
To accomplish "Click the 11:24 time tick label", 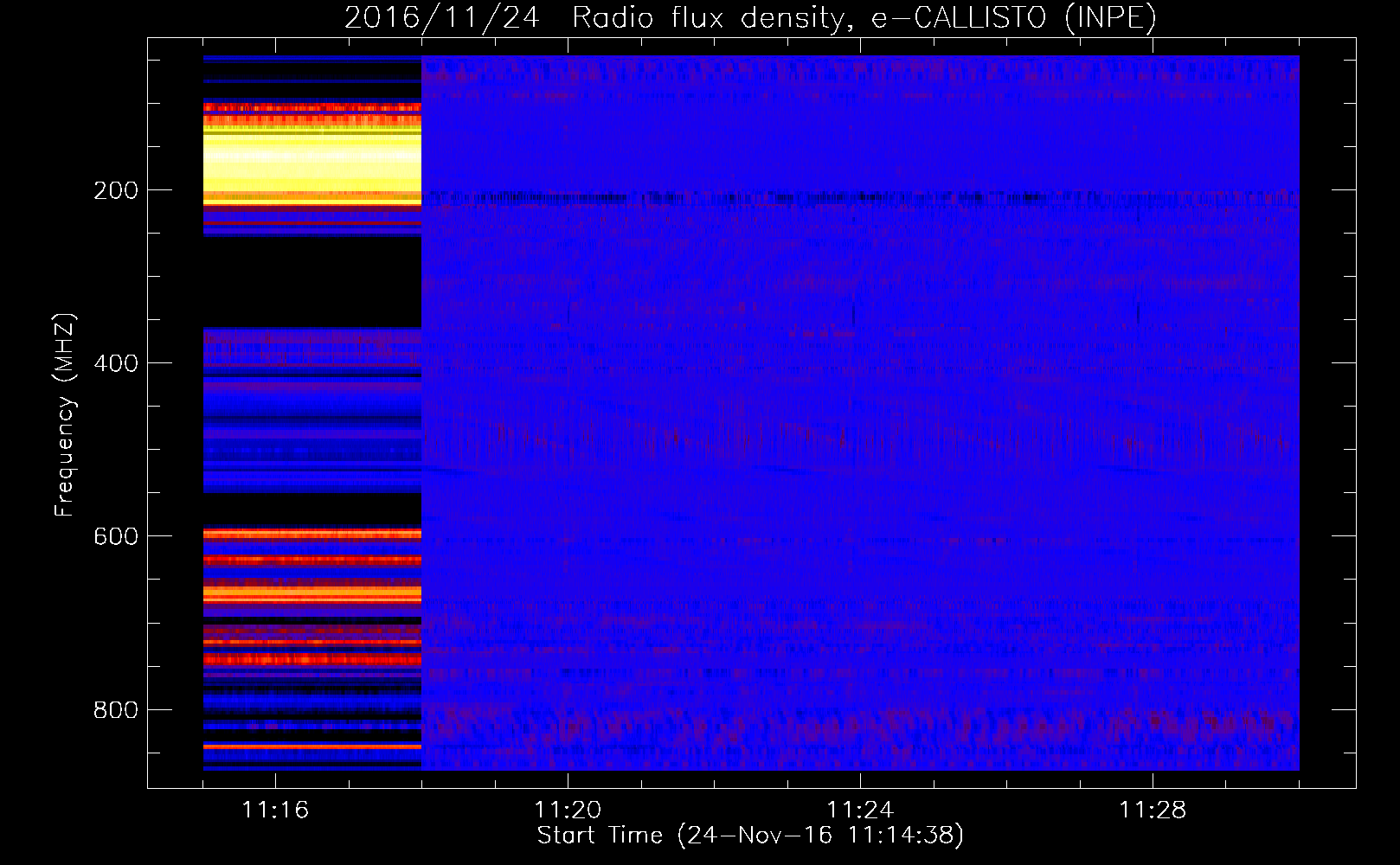I will click(860, 810).
